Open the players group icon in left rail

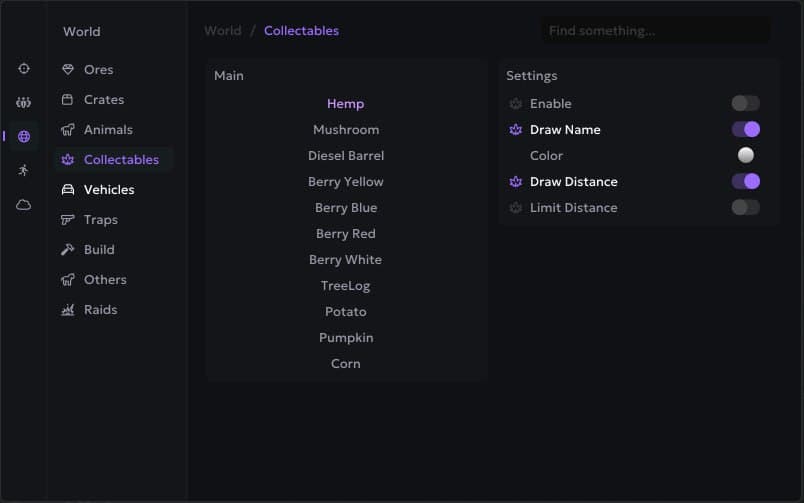[24, 102]
